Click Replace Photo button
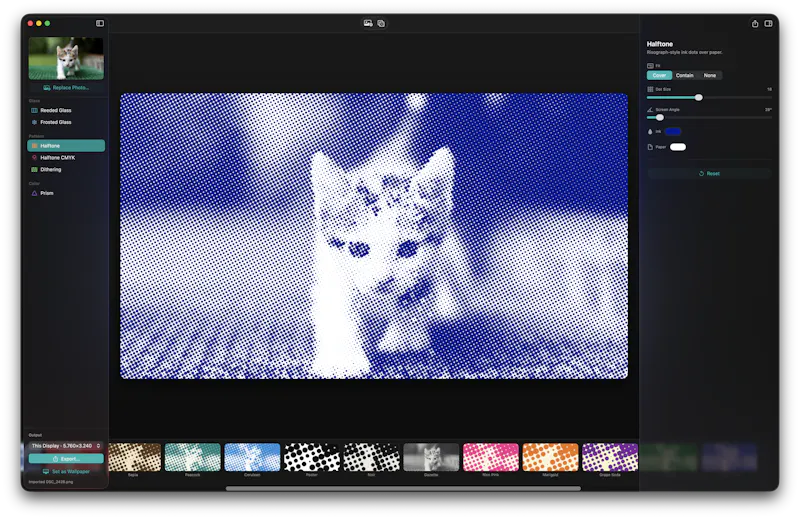The image size is (800, 519). click(x=66, y=88)
